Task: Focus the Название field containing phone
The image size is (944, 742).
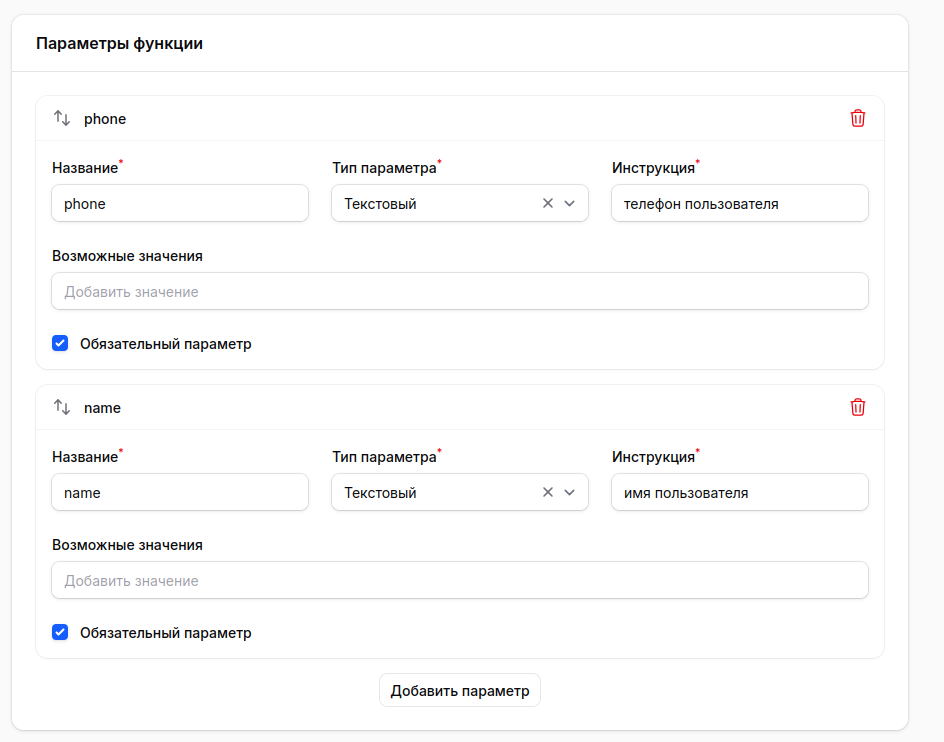Action: [180, 204]
